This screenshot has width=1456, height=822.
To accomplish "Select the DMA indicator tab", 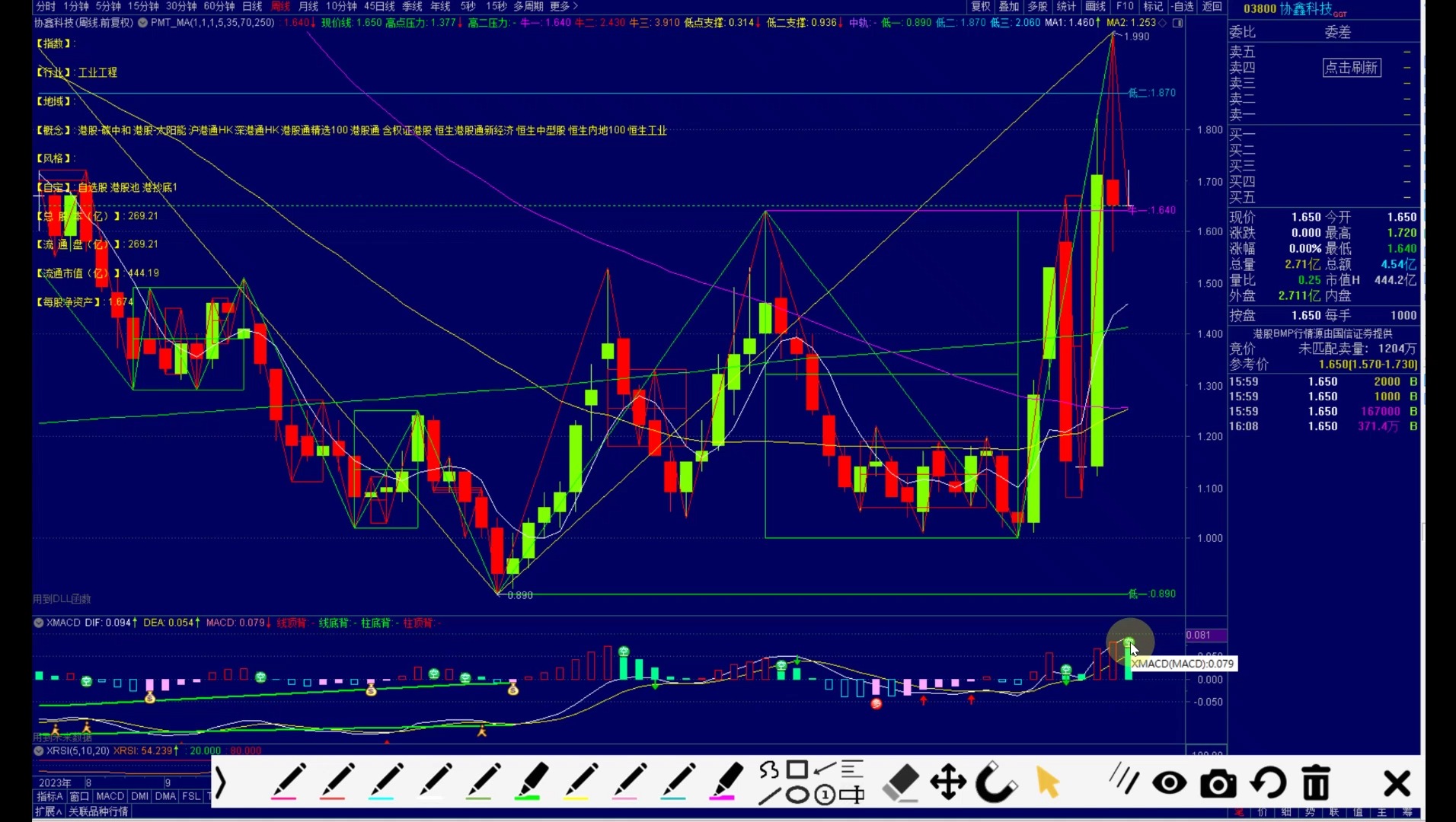I will point(165,796).
